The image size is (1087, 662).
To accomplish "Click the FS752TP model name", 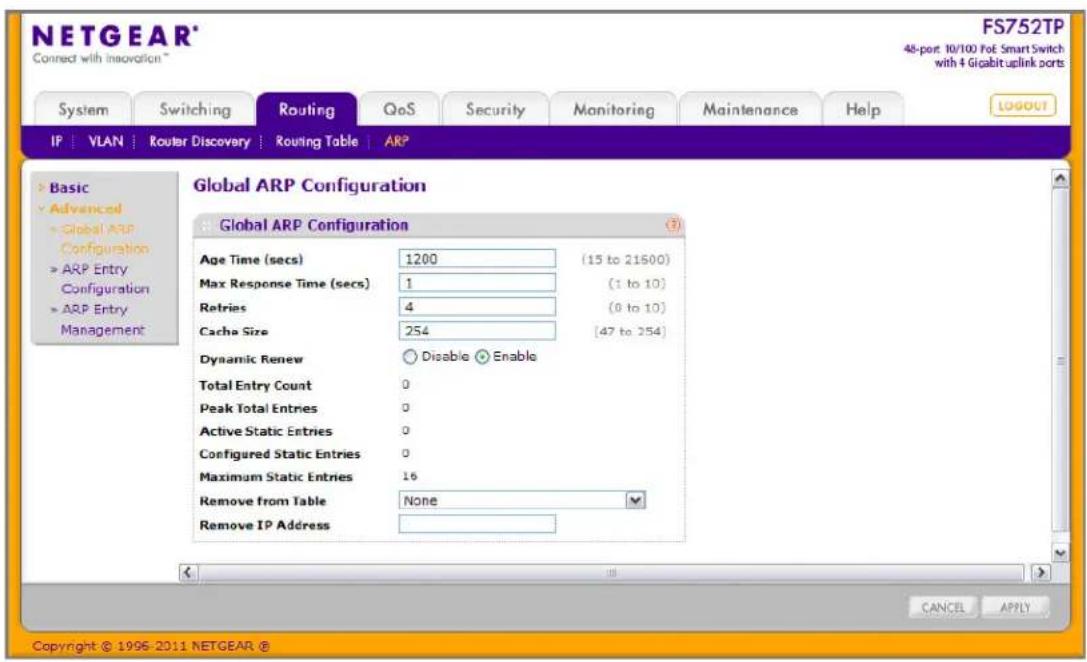I will (1023, 27).
